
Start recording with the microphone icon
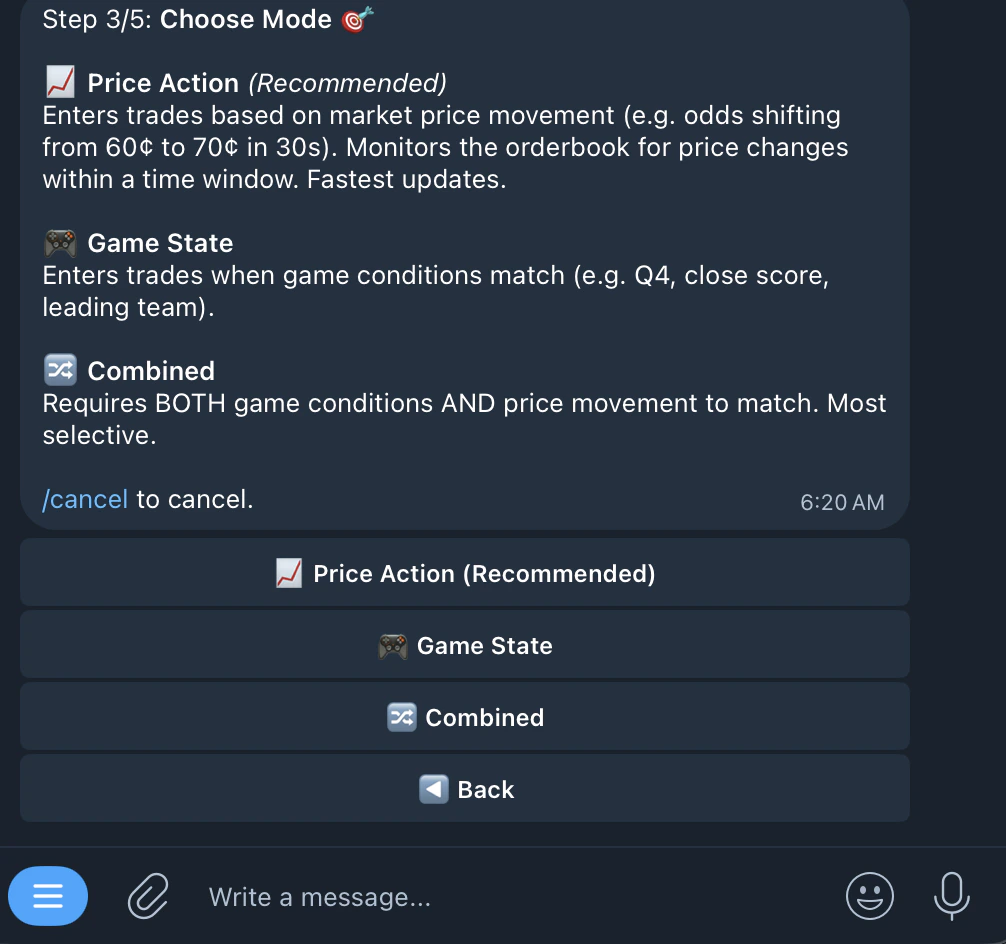(949, 896)
